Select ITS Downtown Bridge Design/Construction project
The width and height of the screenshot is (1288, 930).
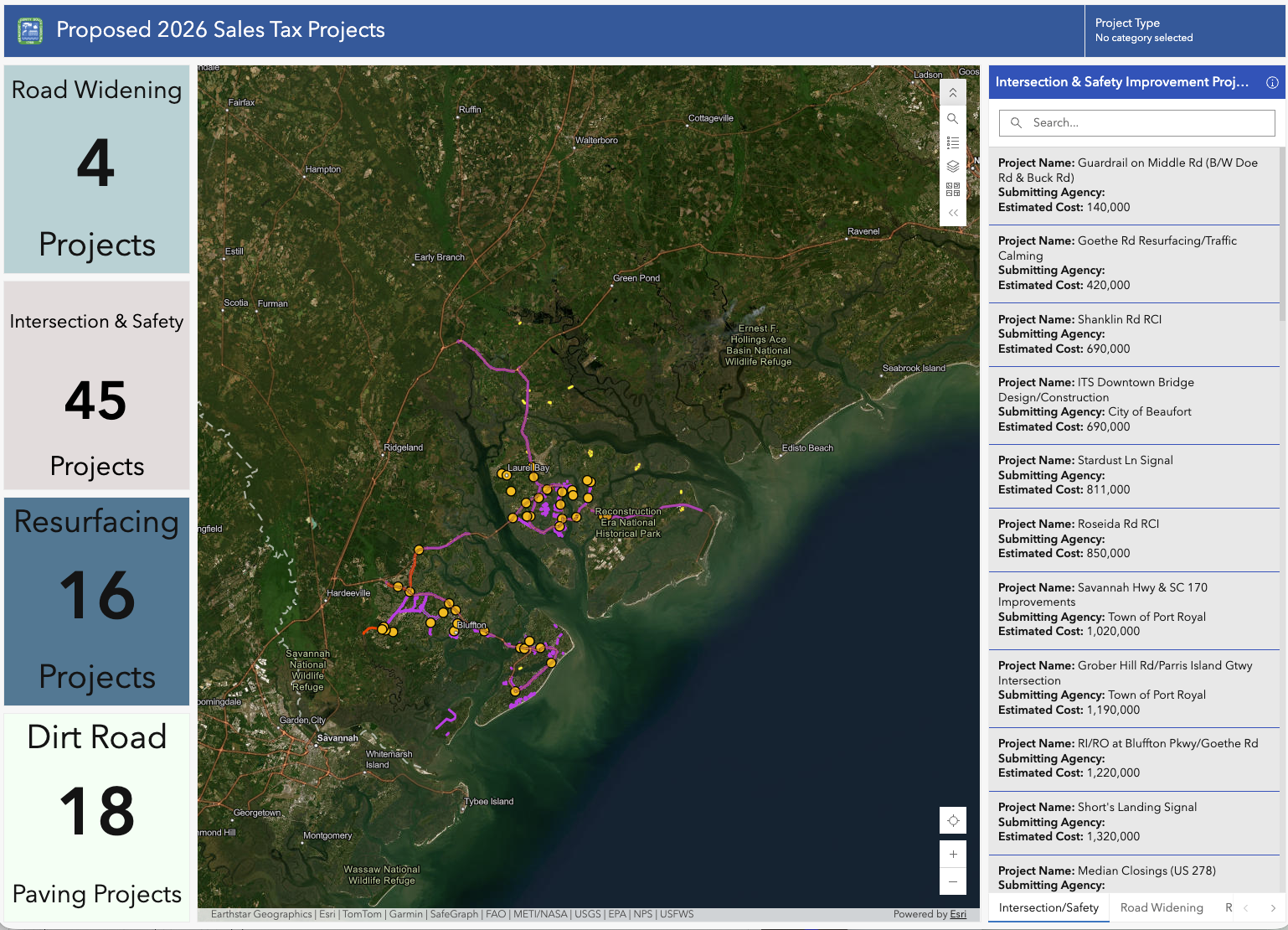pyautogui.click(x=1134, y=405)
